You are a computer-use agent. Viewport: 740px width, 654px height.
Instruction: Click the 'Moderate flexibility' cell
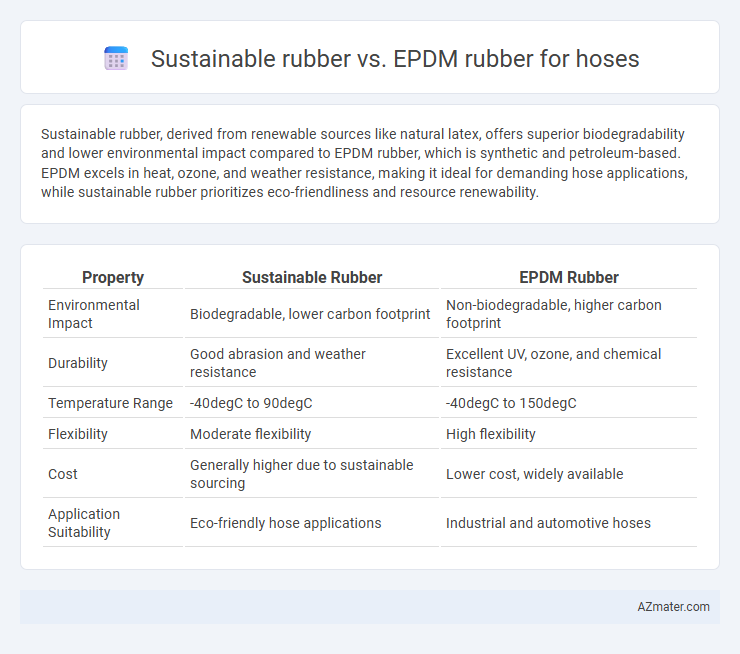312,434
